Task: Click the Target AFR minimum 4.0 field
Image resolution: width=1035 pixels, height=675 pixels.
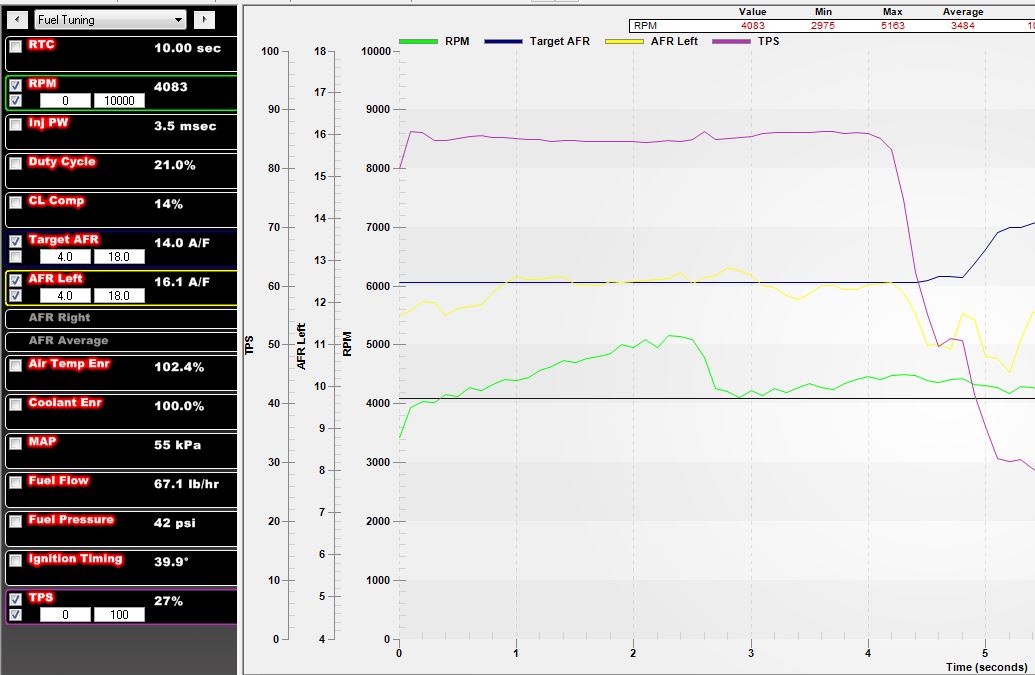Action: [65, 257]
